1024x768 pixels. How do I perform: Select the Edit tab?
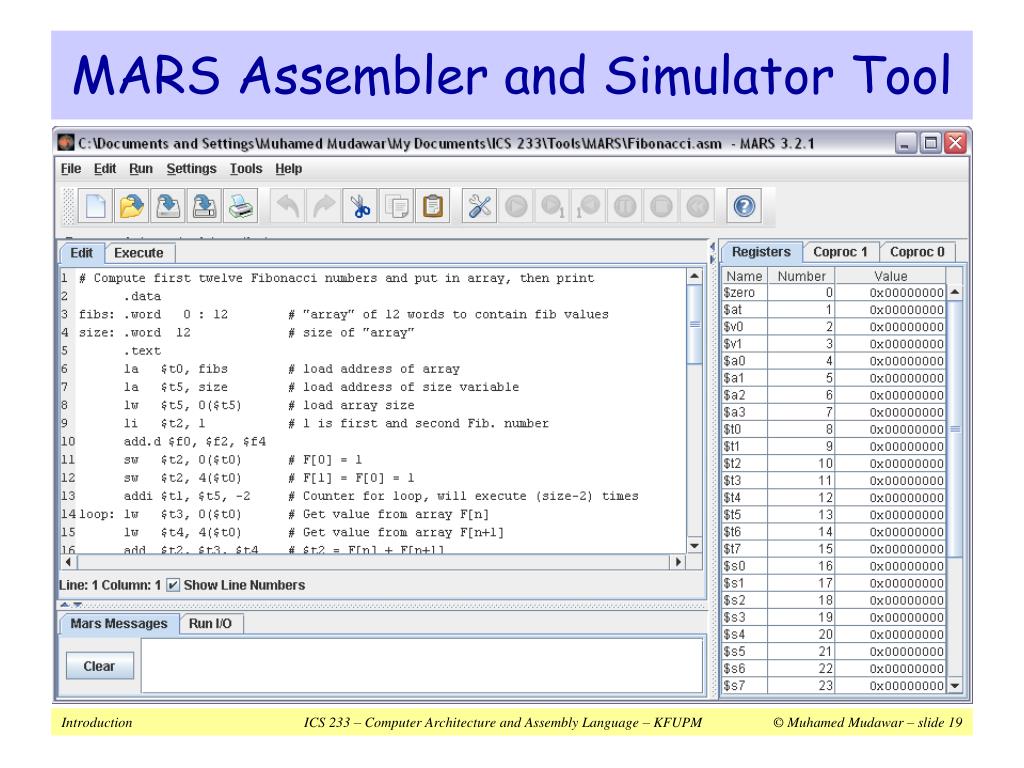click(82, 253)
